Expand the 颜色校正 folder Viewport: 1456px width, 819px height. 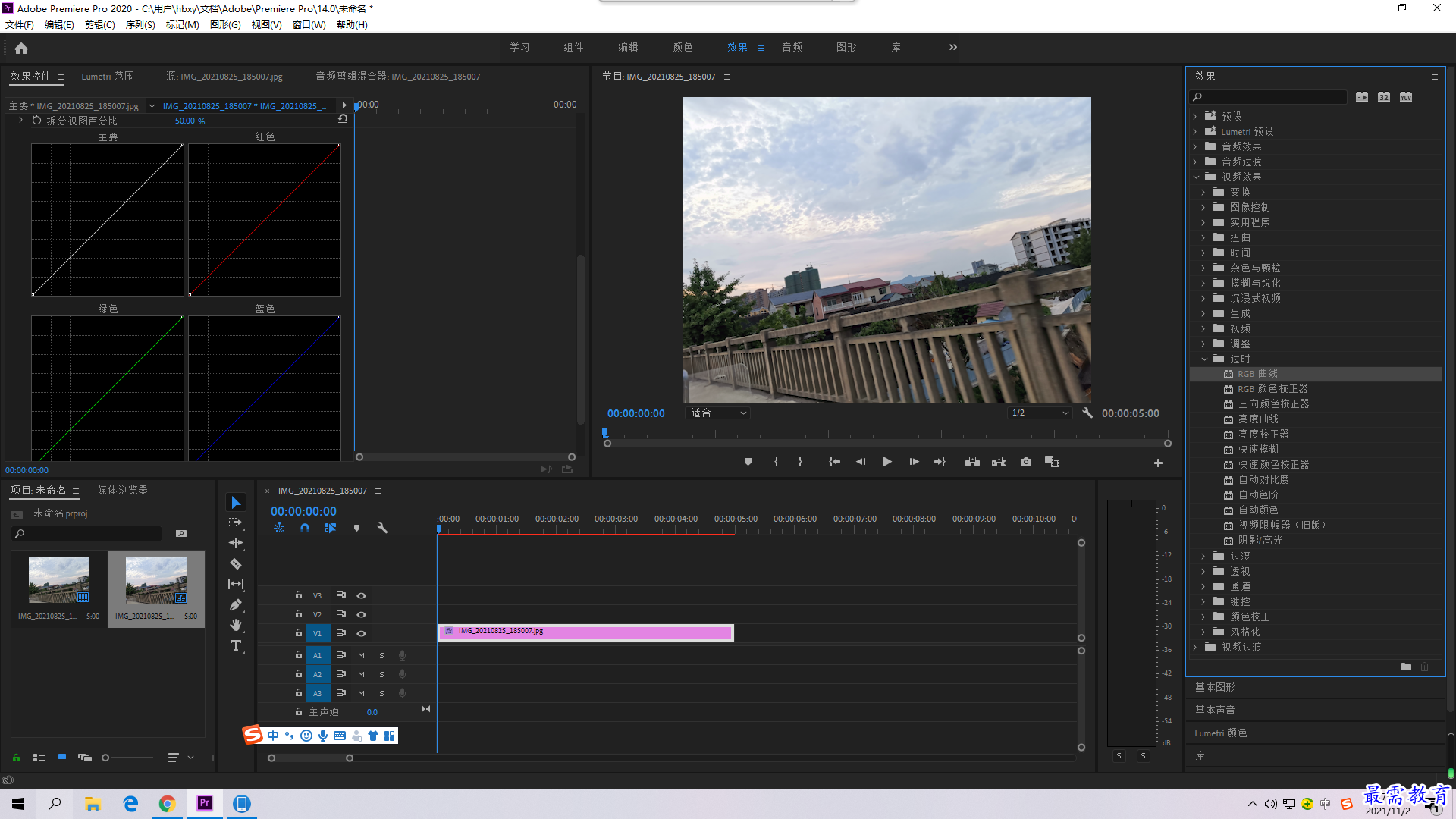[1203, 617]
